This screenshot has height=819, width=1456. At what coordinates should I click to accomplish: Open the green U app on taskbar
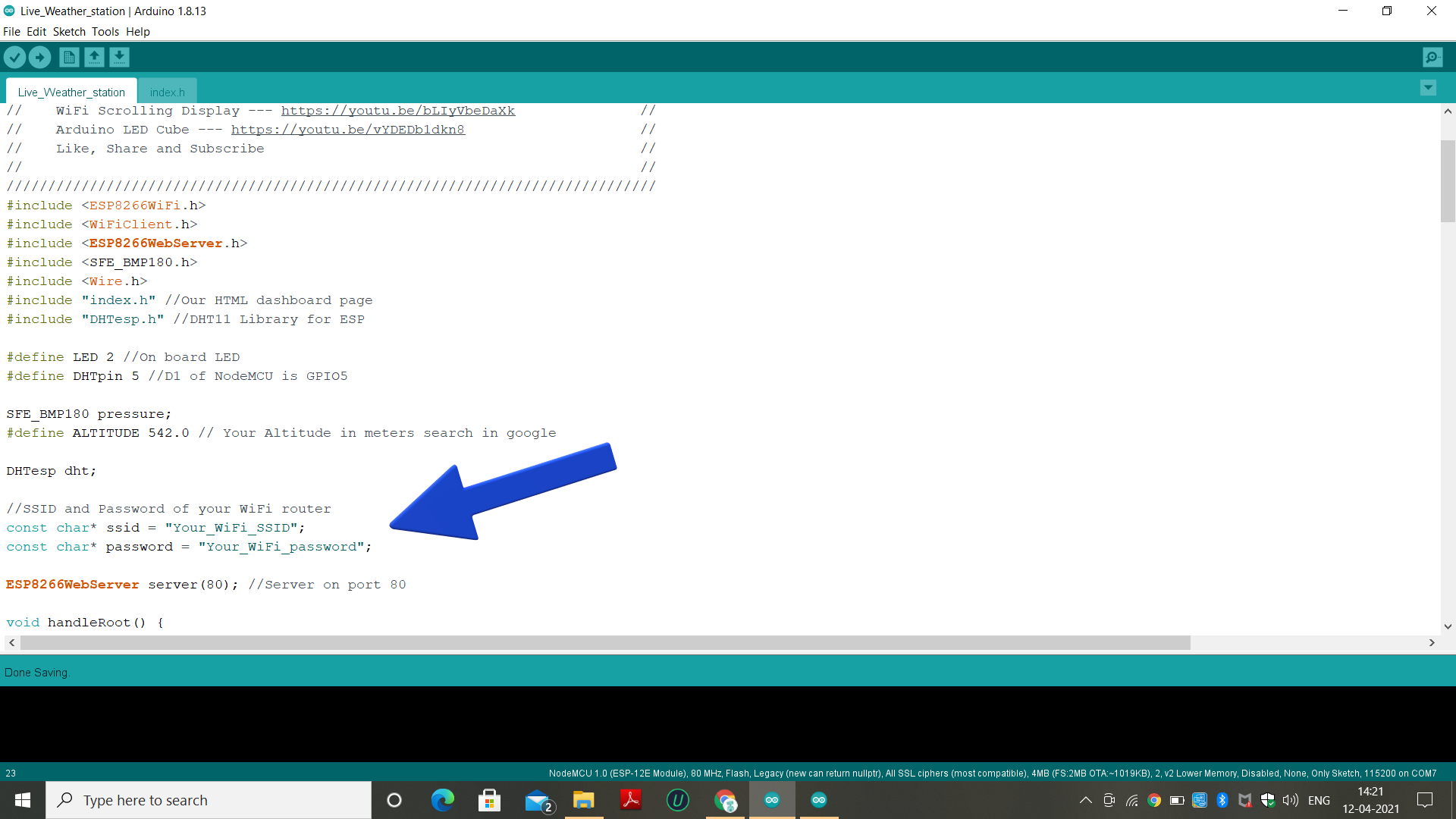tap(677, 800)
